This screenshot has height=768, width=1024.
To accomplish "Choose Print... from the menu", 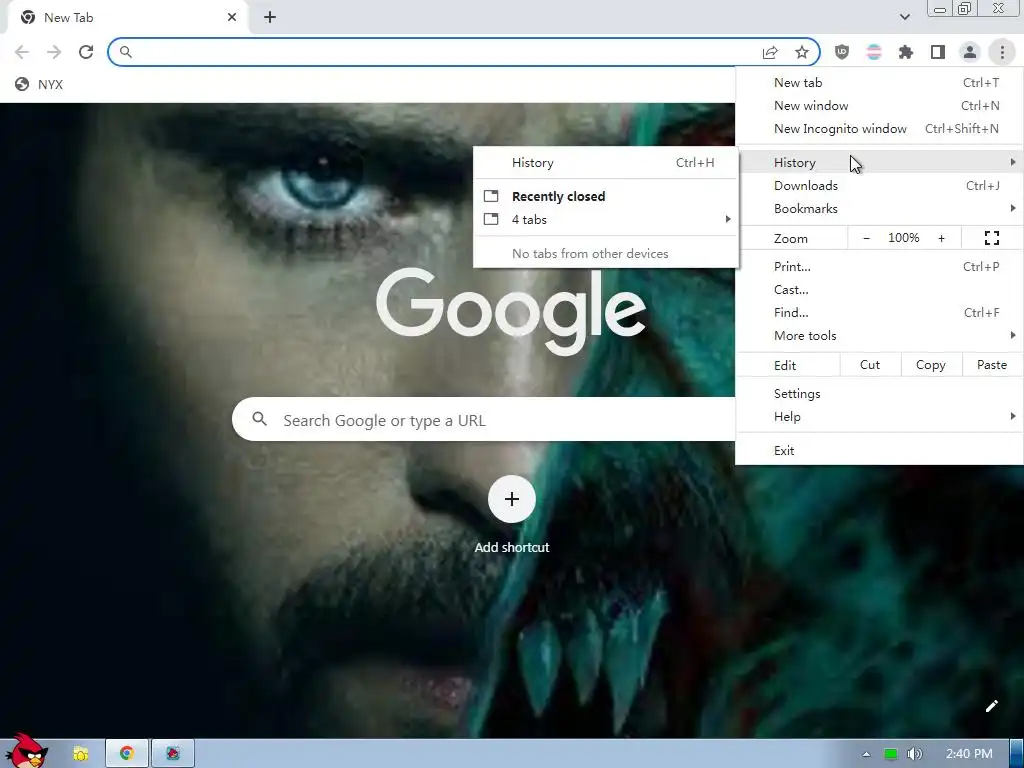I will click(x=879, y=266).
